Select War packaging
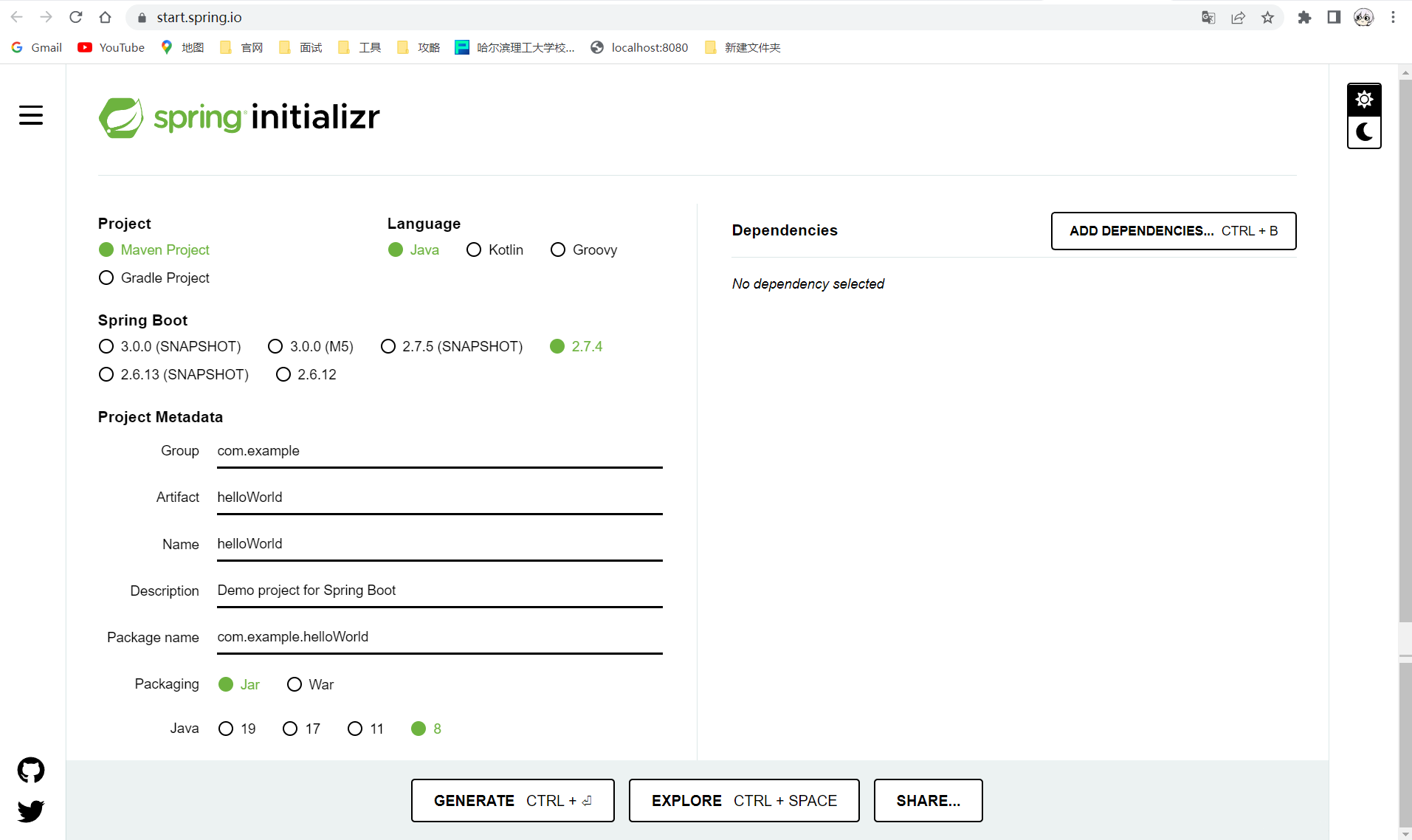1412x840 pixels. (x=311, y=684)
